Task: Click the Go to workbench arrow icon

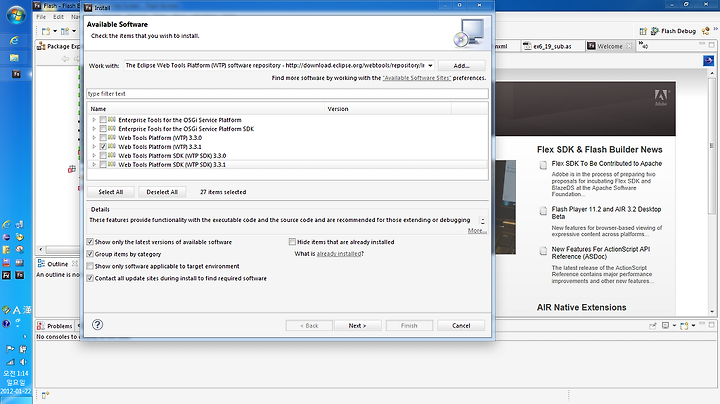Action: coord(709,61)
